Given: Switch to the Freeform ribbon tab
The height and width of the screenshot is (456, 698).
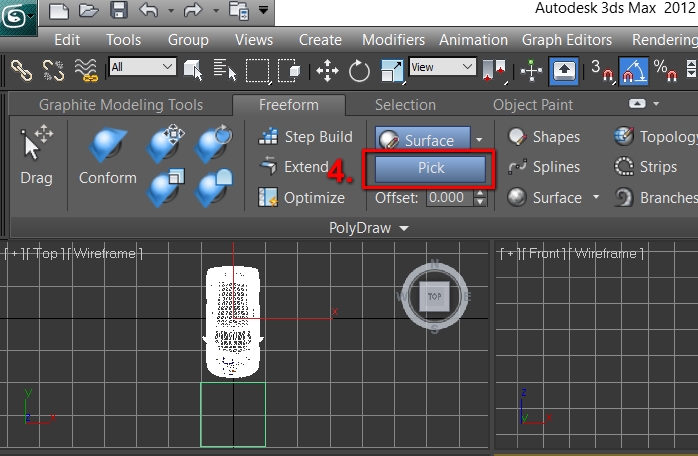Looking at the screenshot, I should click(289, 105).
